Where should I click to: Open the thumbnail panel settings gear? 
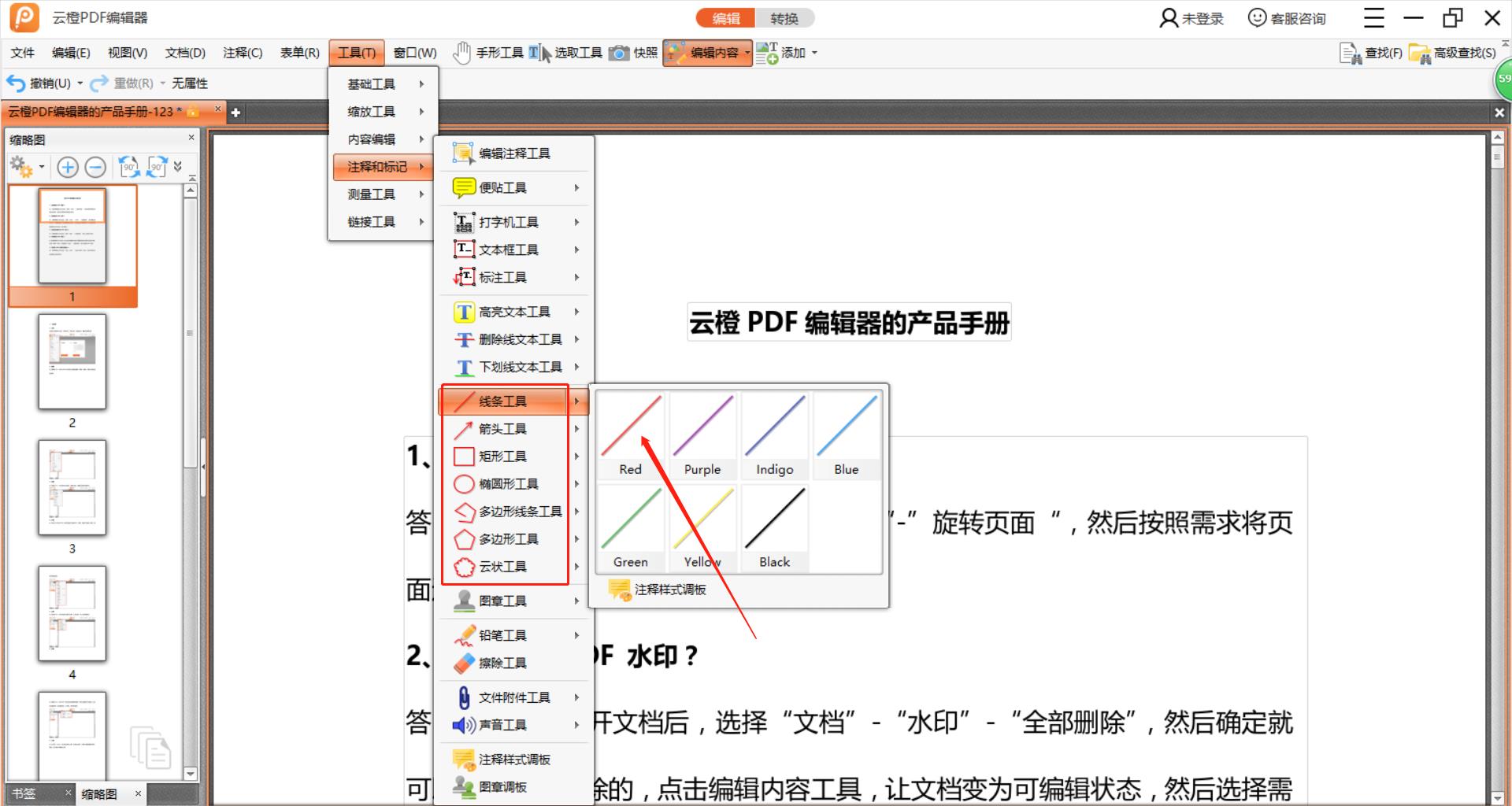[x=22, y=167]
